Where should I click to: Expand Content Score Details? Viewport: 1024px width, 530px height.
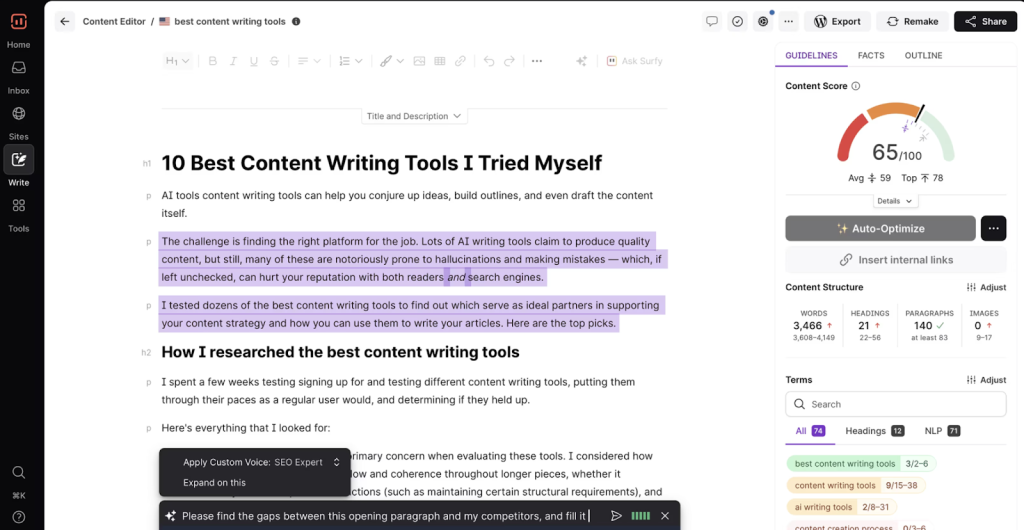tap(895, 201)
